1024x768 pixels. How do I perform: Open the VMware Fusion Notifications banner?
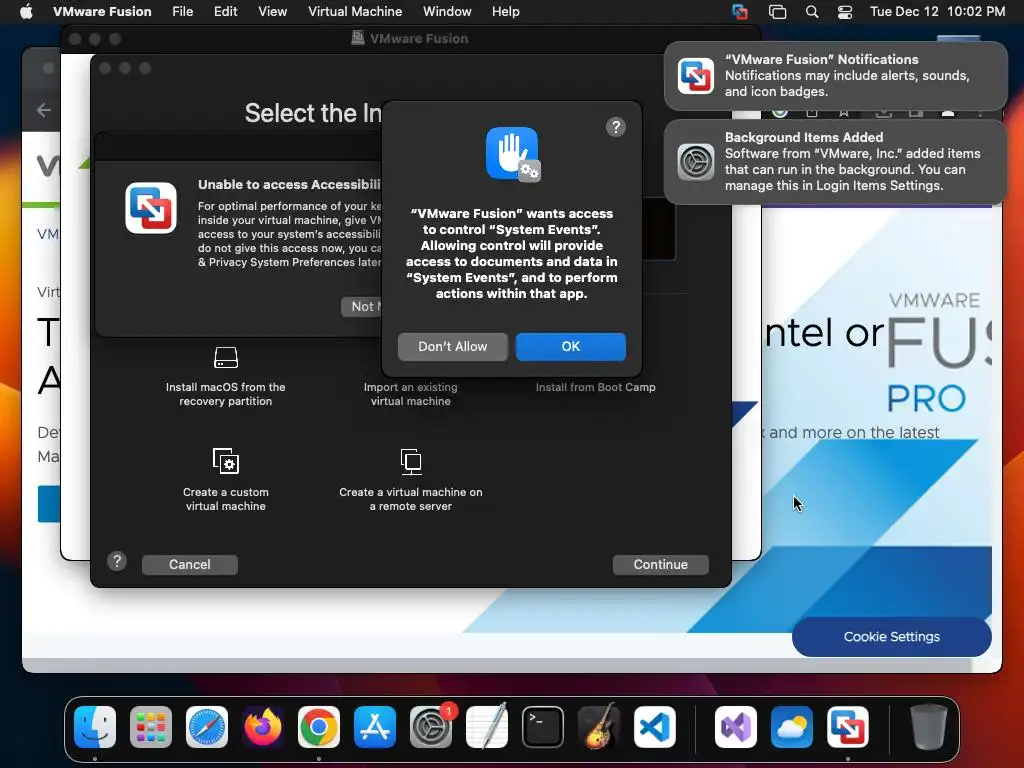(x=836, y=76)
